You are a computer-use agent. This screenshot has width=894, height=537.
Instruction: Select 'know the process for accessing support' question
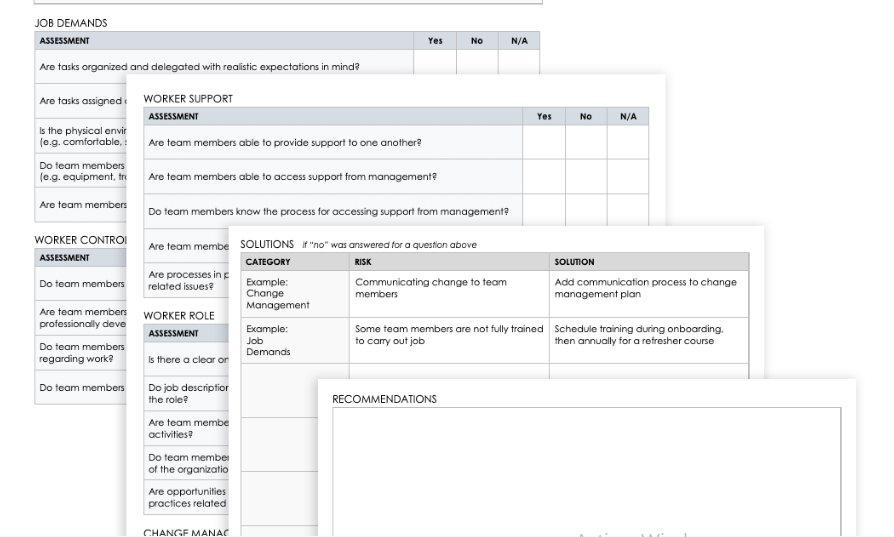click(328, 211)
